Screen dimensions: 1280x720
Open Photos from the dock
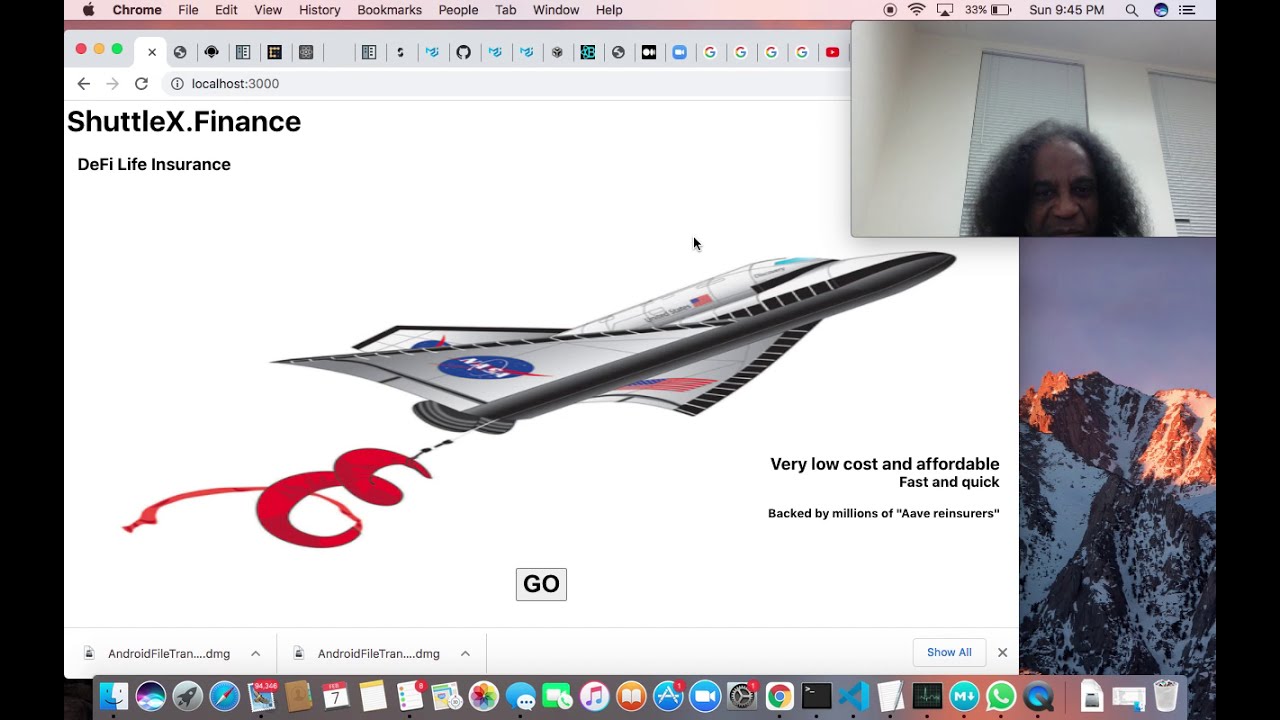click(484, 696)
